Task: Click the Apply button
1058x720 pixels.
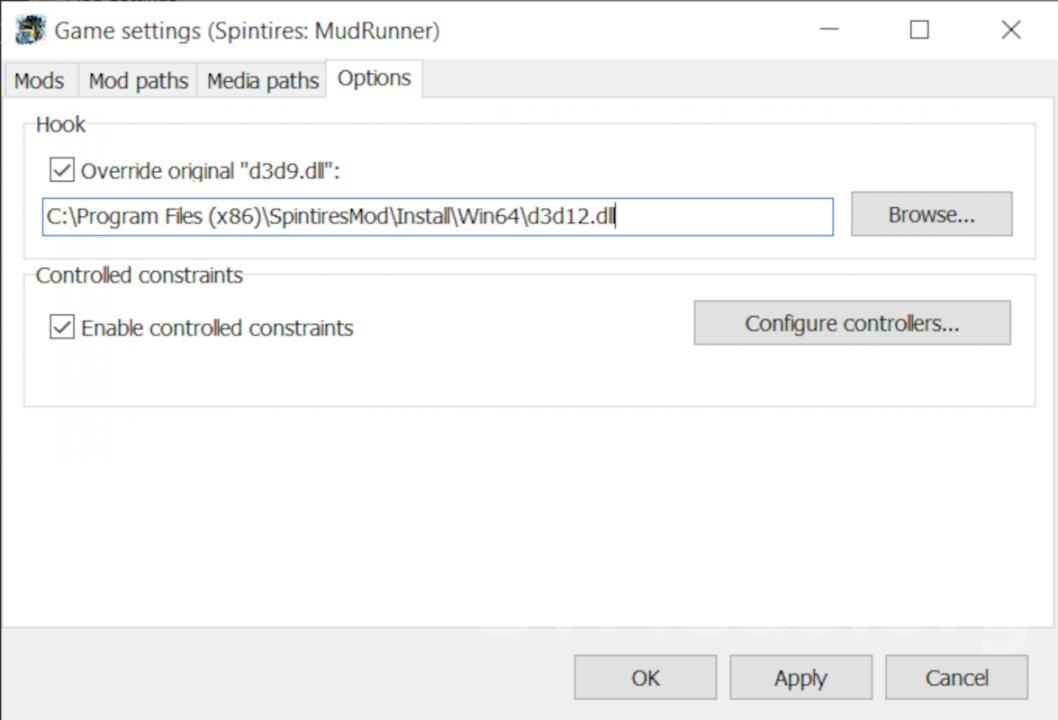Action: 800,678
